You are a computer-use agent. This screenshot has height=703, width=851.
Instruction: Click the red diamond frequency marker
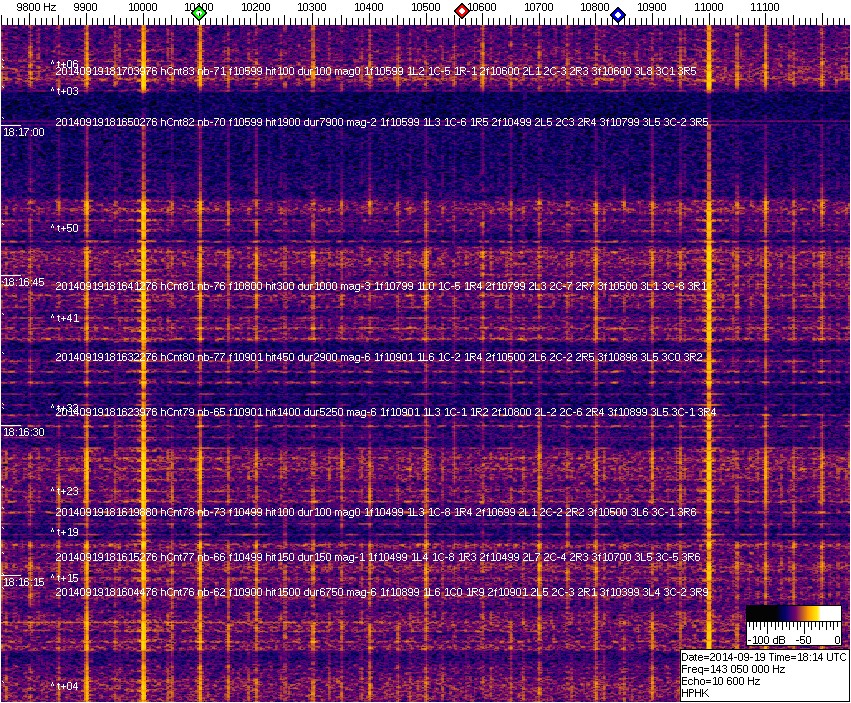click(x=462, y=11)
